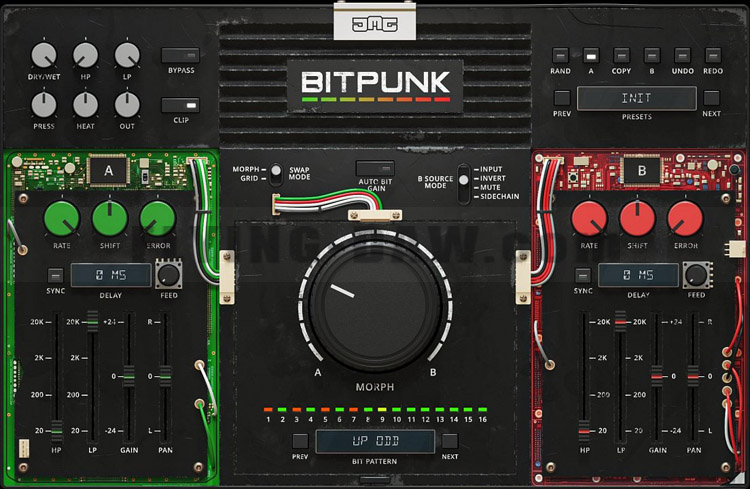Click the green SHIFT knob in section A

pos(110,219)
